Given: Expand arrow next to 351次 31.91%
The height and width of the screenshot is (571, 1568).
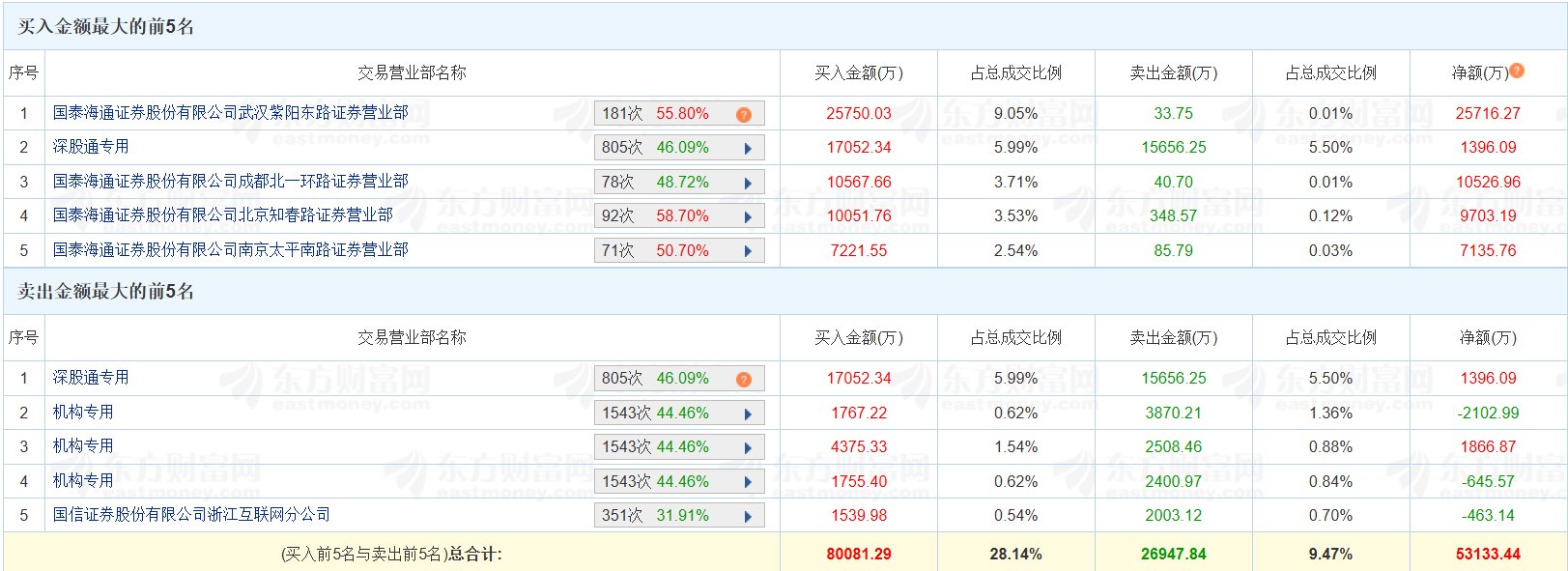Looking at the screenshot, I should [748, 517].
